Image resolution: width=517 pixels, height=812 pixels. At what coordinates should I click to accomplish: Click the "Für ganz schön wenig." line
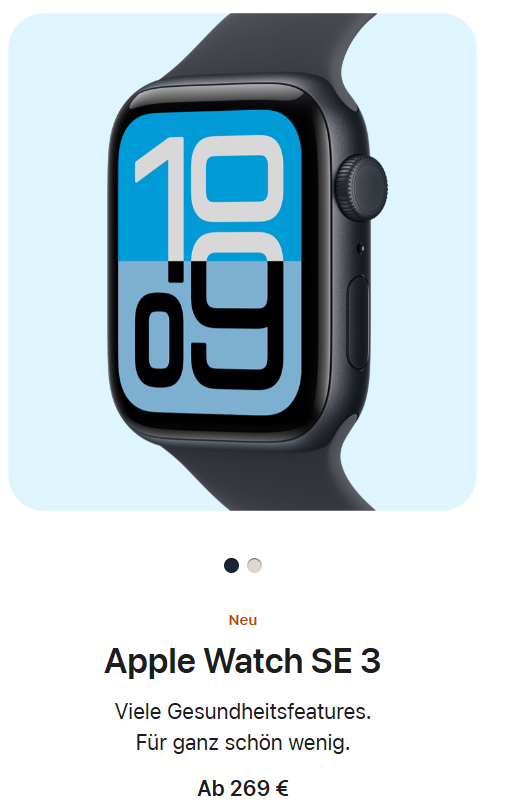point(243,743)
